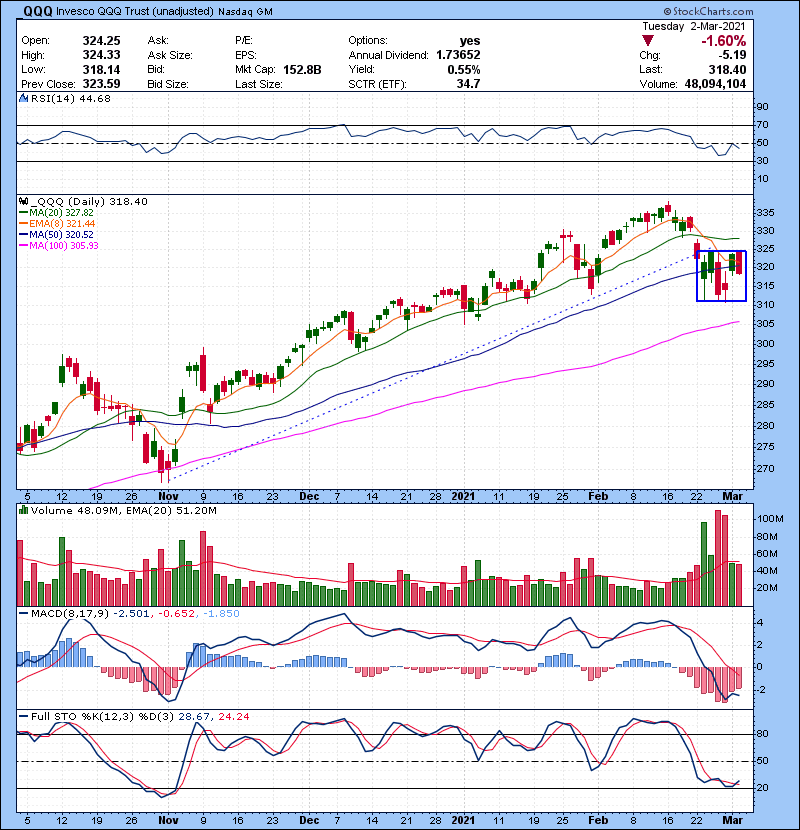Click the 335 price axis label
Viewport: 800px width, 830px height.
point(766,213)
